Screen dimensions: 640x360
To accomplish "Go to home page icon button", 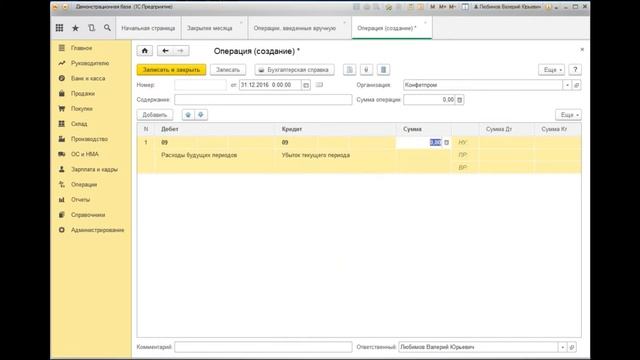I will (x=144, y=51).
